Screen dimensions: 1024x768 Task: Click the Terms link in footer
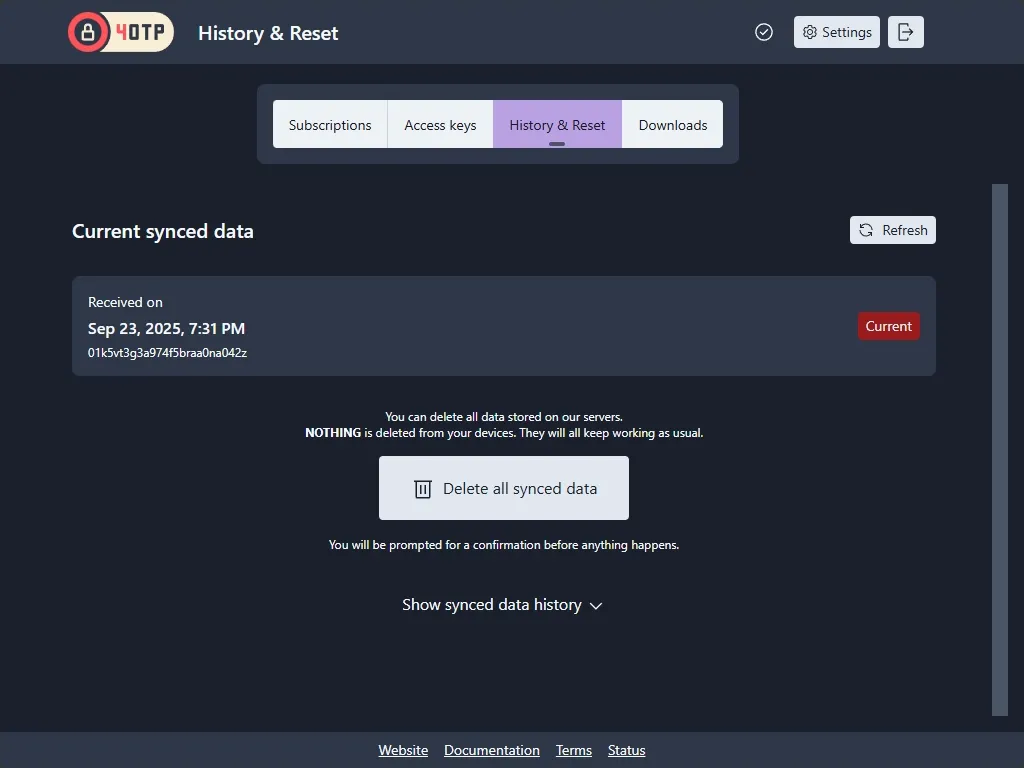click(x=573, y=750)
